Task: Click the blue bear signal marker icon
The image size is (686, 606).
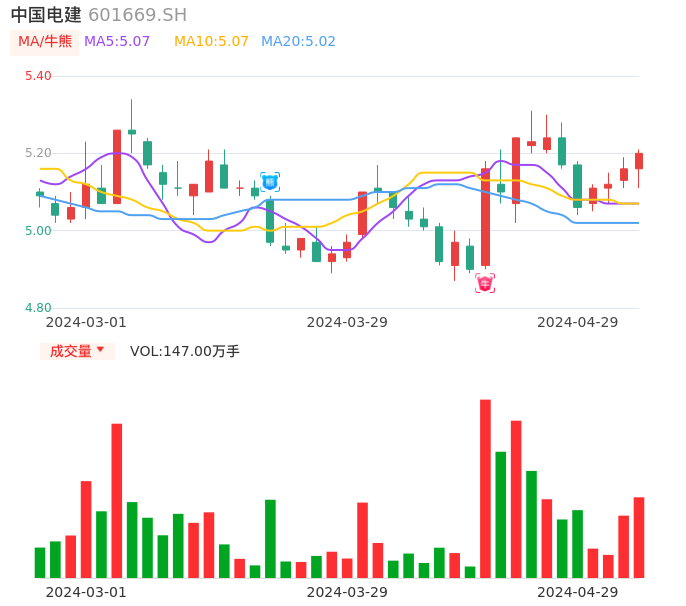Action: coord(270,182)
